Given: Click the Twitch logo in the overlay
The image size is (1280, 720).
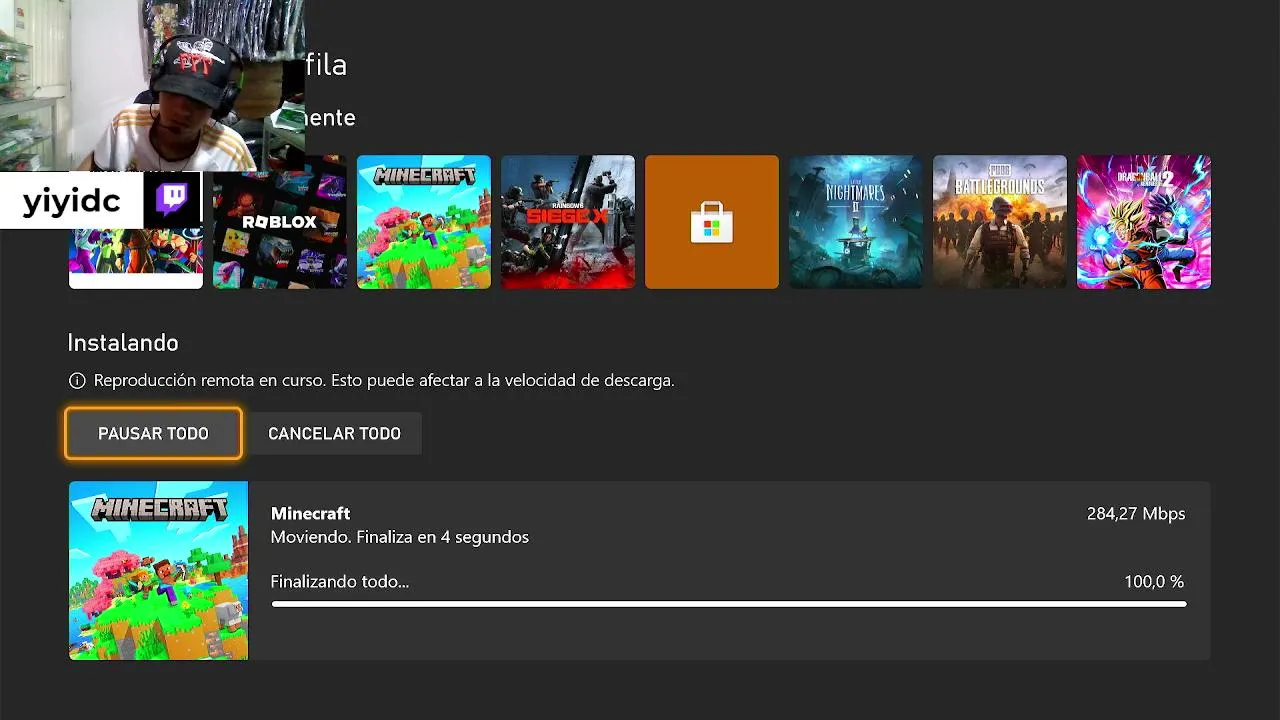Looking at the screenshot, I should pyautogui.click(x=171, y=200).
